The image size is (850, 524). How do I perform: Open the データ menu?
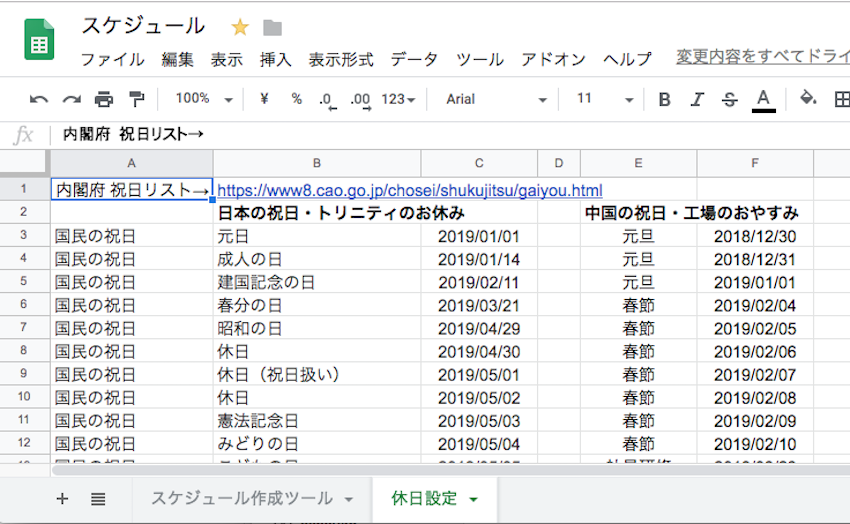(x=414, y=59)
